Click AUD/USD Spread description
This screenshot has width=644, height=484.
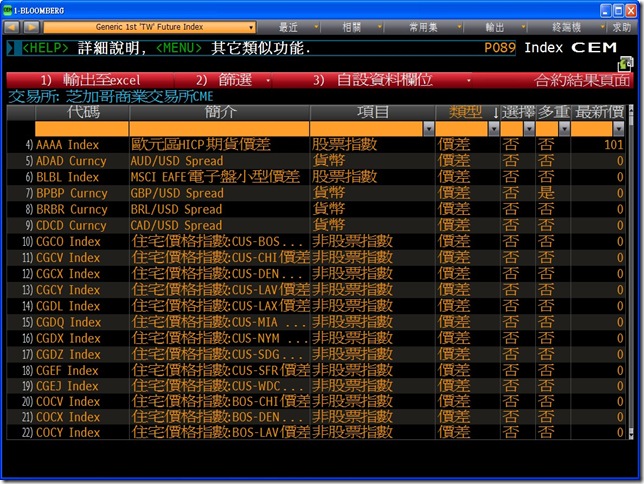pyautogui.click(x=177, y=161)
